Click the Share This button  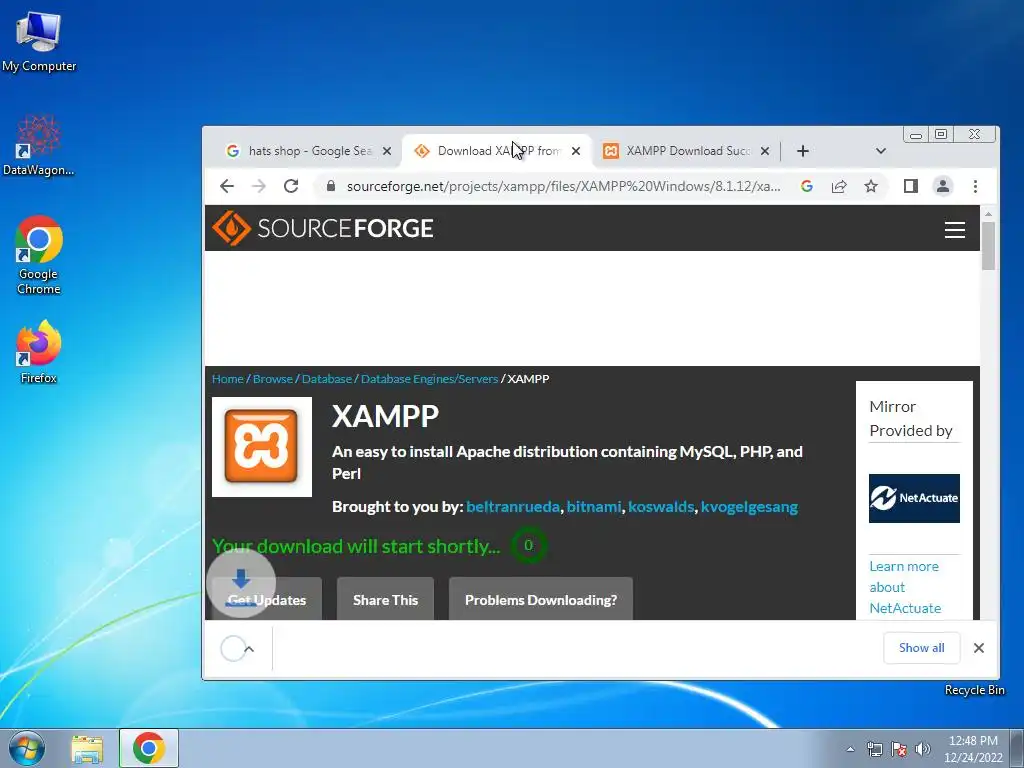click(385, 599)
